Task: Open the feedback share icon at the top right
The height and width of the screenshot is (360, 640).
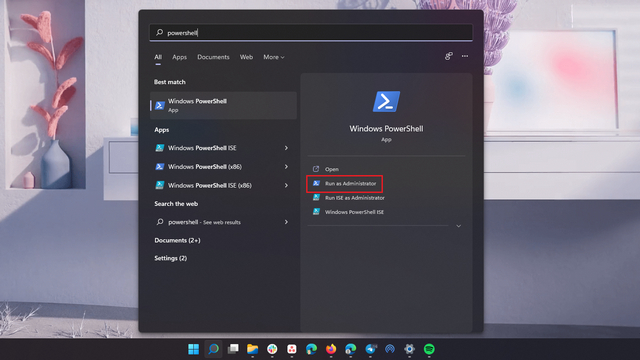Action: (449, 56)
